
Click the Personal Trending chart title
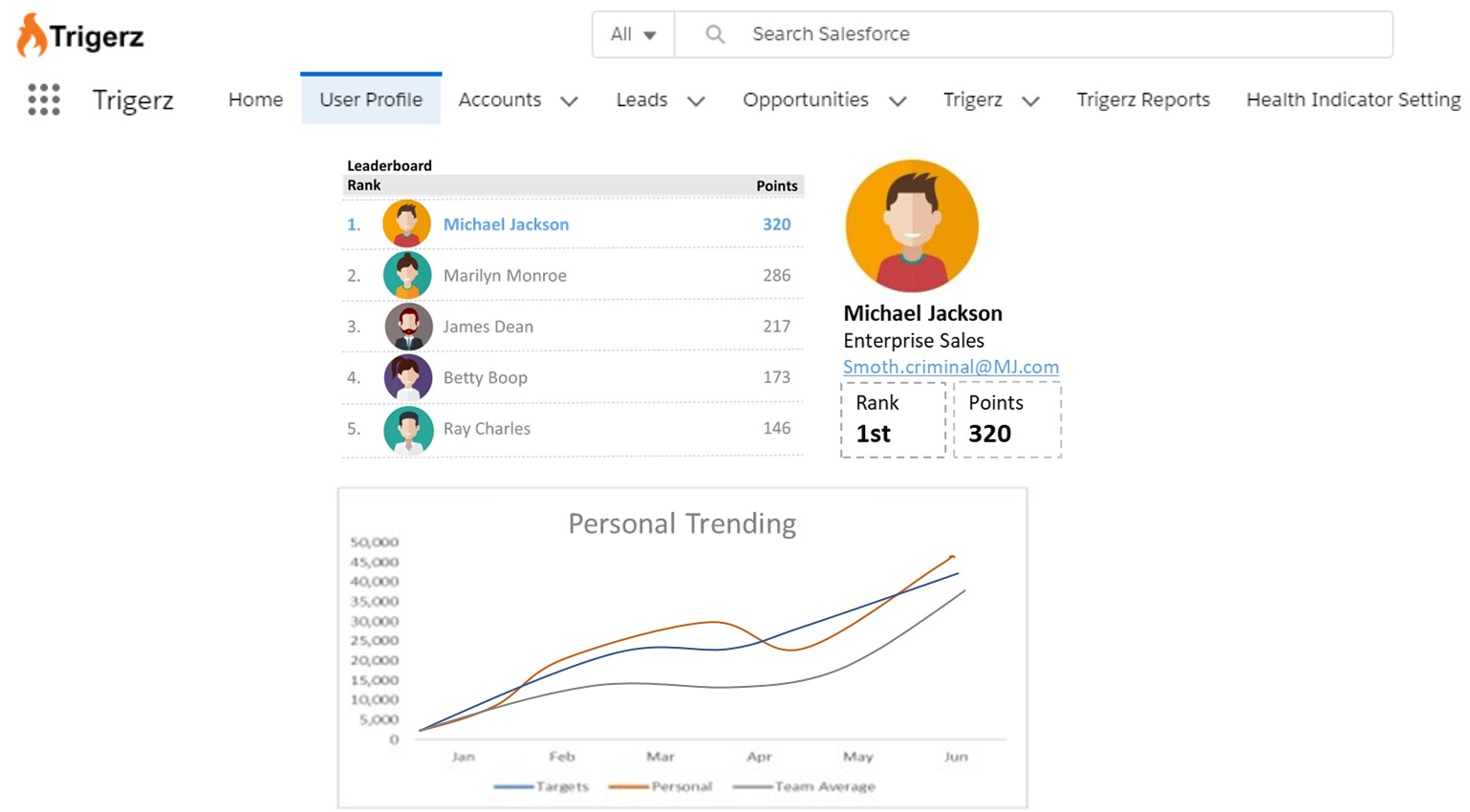(x=681, y=524)
